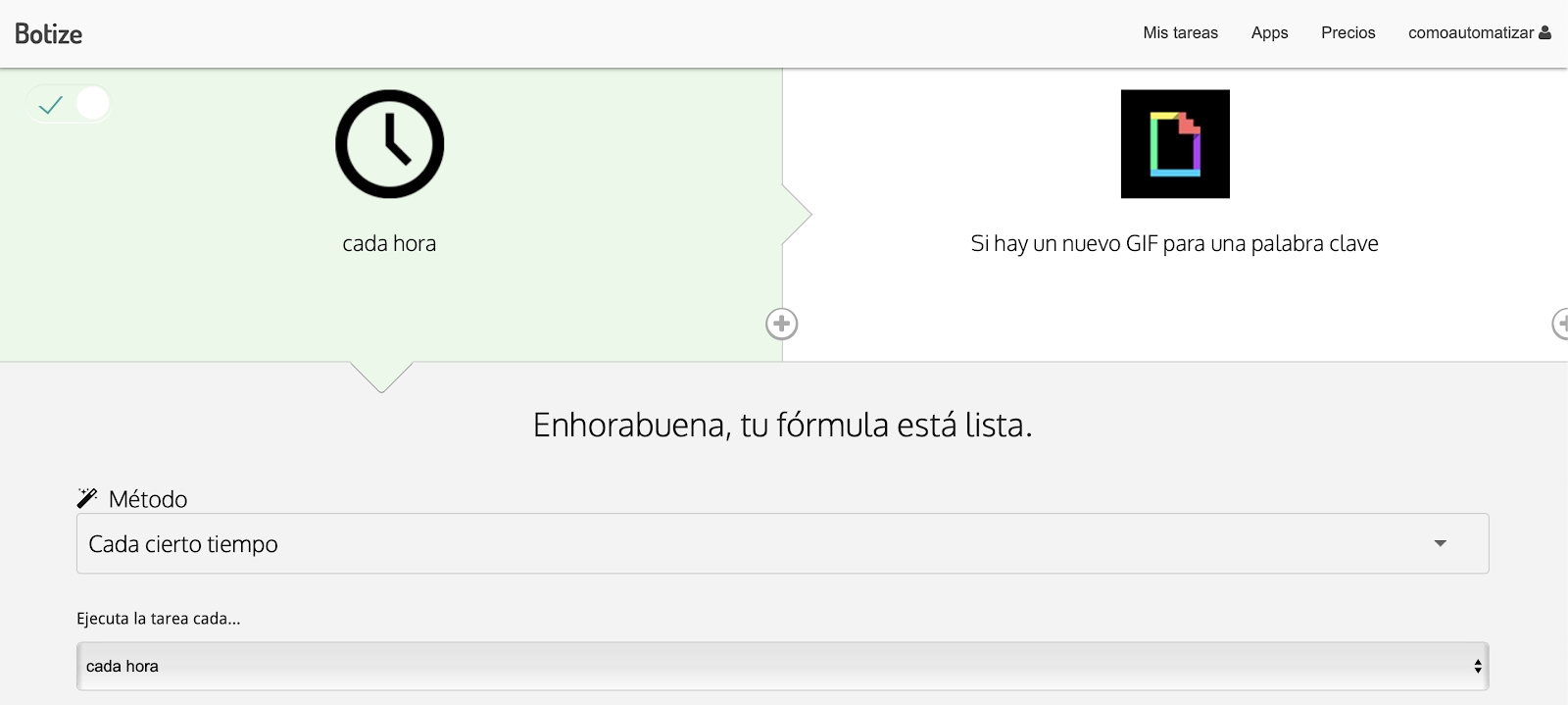Open Mis tareas in the navigation

click(1180, 32)
